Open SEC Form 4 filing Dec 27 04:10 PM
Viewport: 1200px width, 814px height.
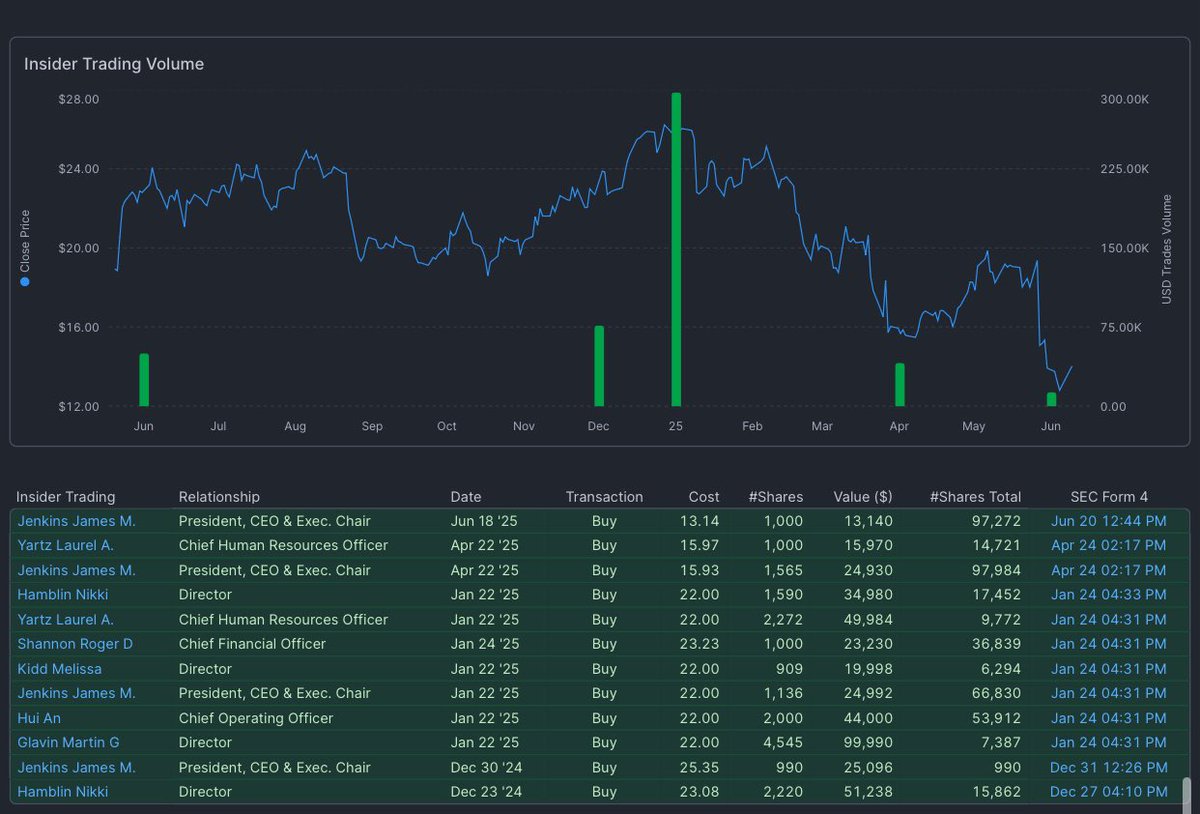coord(1108,791)
